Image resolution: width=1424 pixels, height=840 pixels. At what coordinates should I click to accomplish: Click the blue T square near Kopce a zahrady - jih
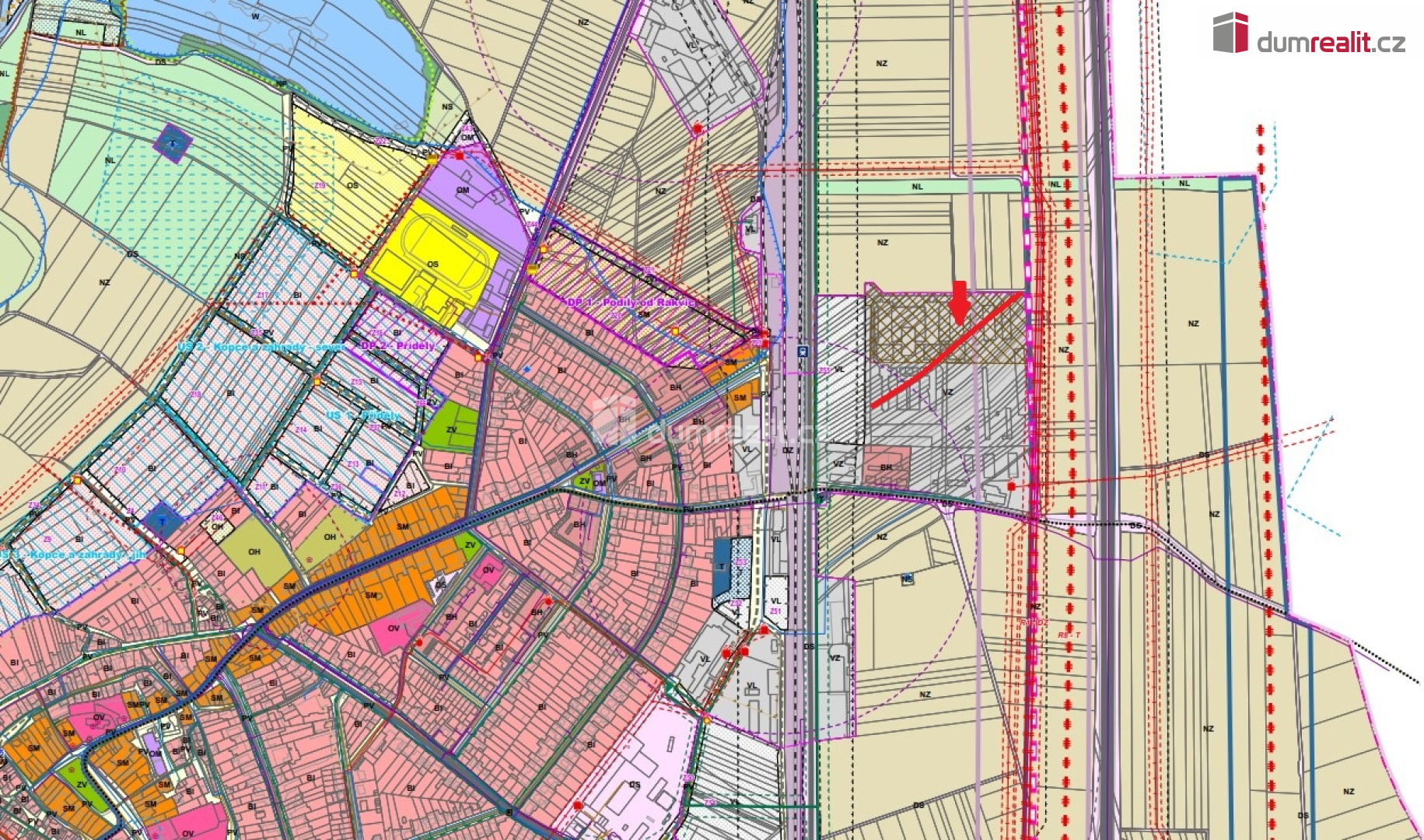pos(162,520)
